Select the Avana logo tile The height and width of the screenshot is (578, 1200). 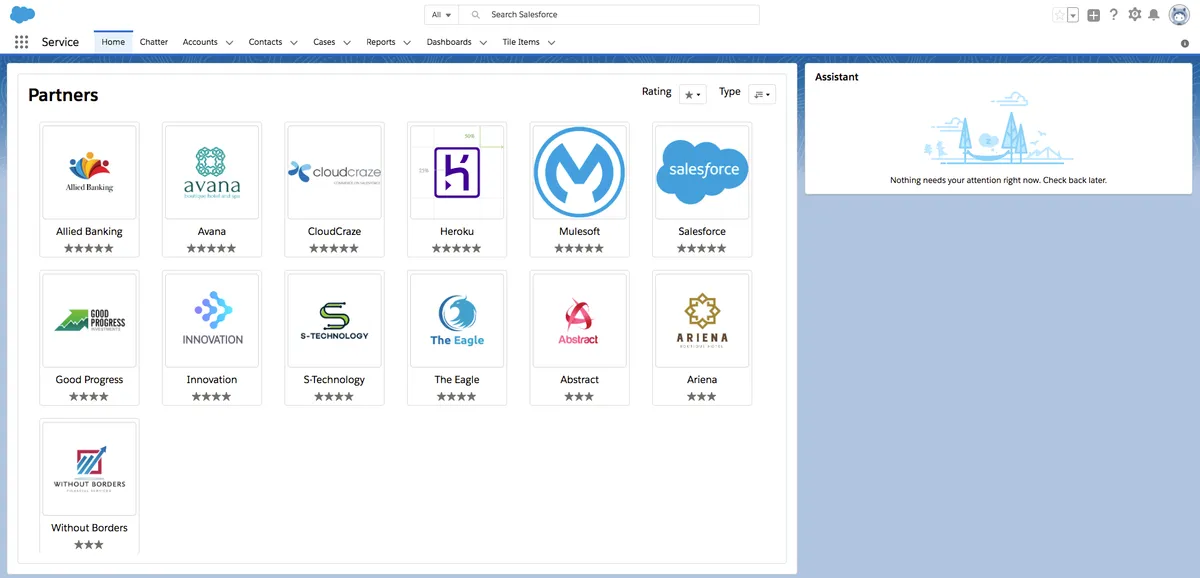click(212, 172)
